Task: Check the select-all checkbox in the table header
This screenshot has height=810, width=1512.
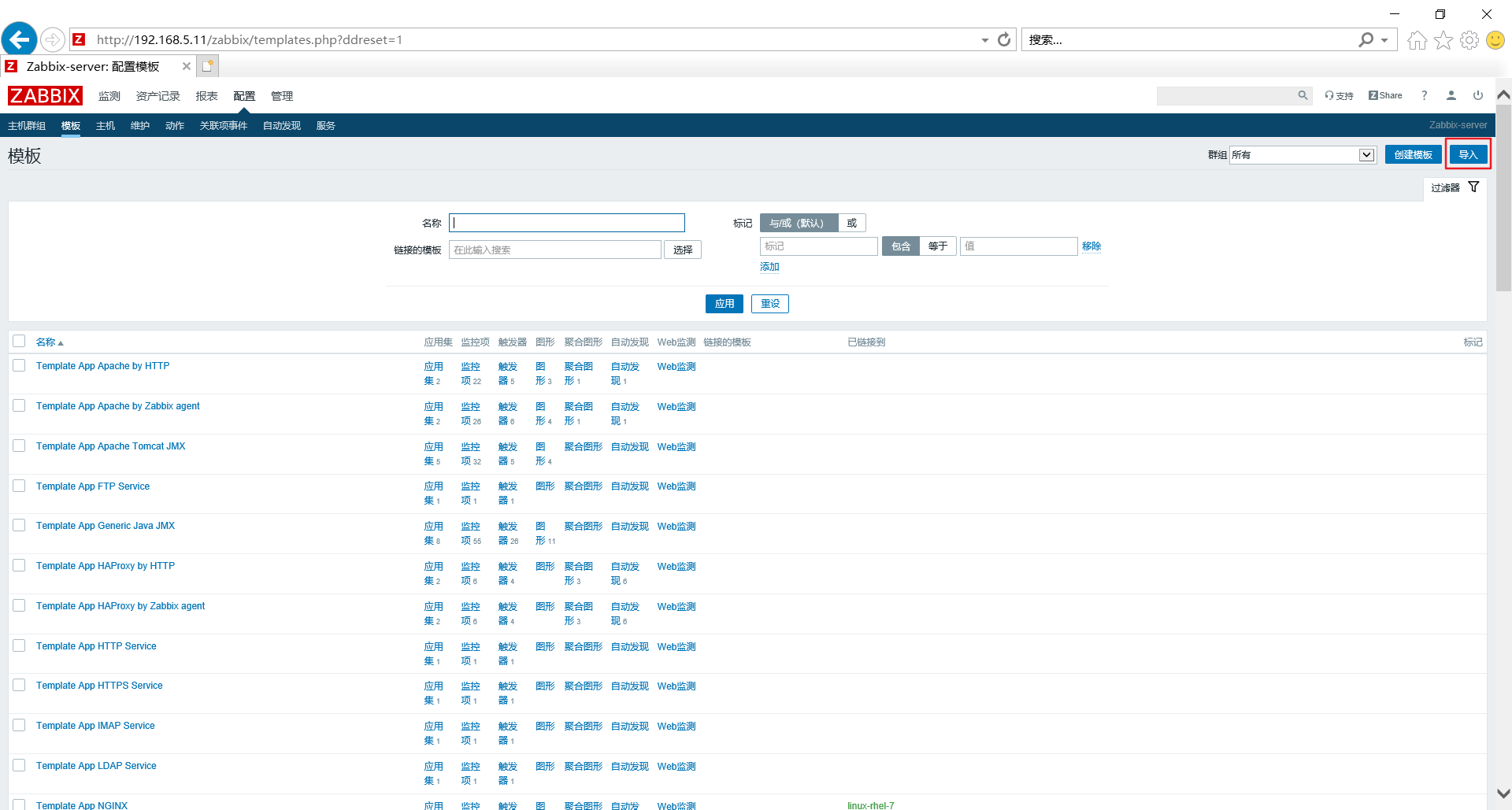Action: pyautogui.click(x=19, y=341)
